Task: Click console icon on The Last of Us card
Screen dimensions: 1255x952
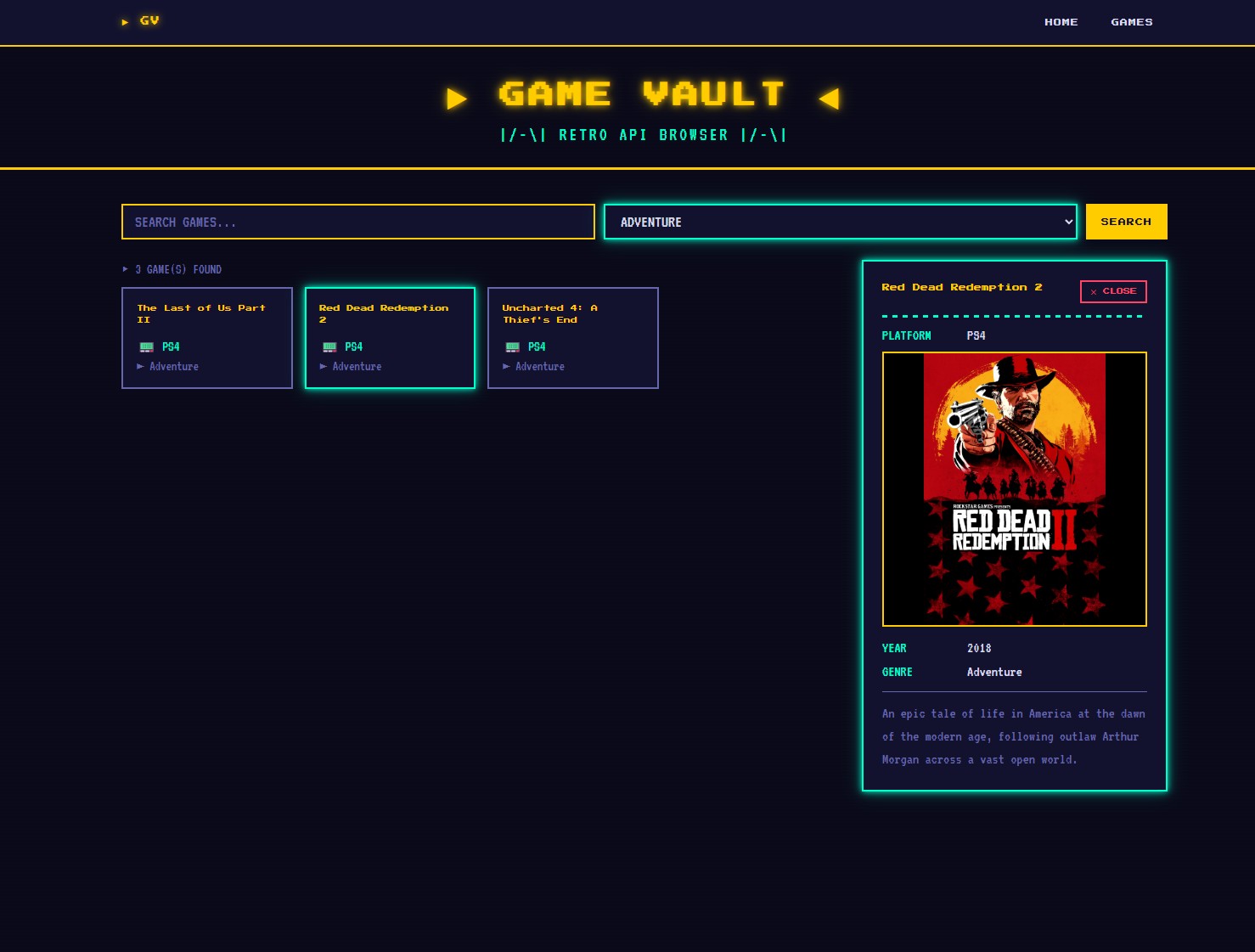Action: coord(146,347)
